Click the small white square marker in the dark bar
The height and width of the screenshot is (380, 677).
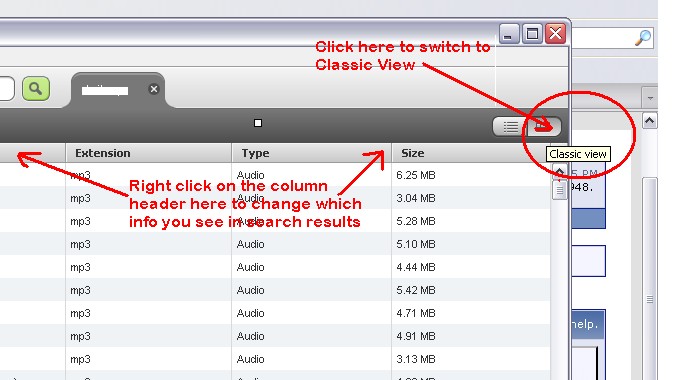pos(258,123)
